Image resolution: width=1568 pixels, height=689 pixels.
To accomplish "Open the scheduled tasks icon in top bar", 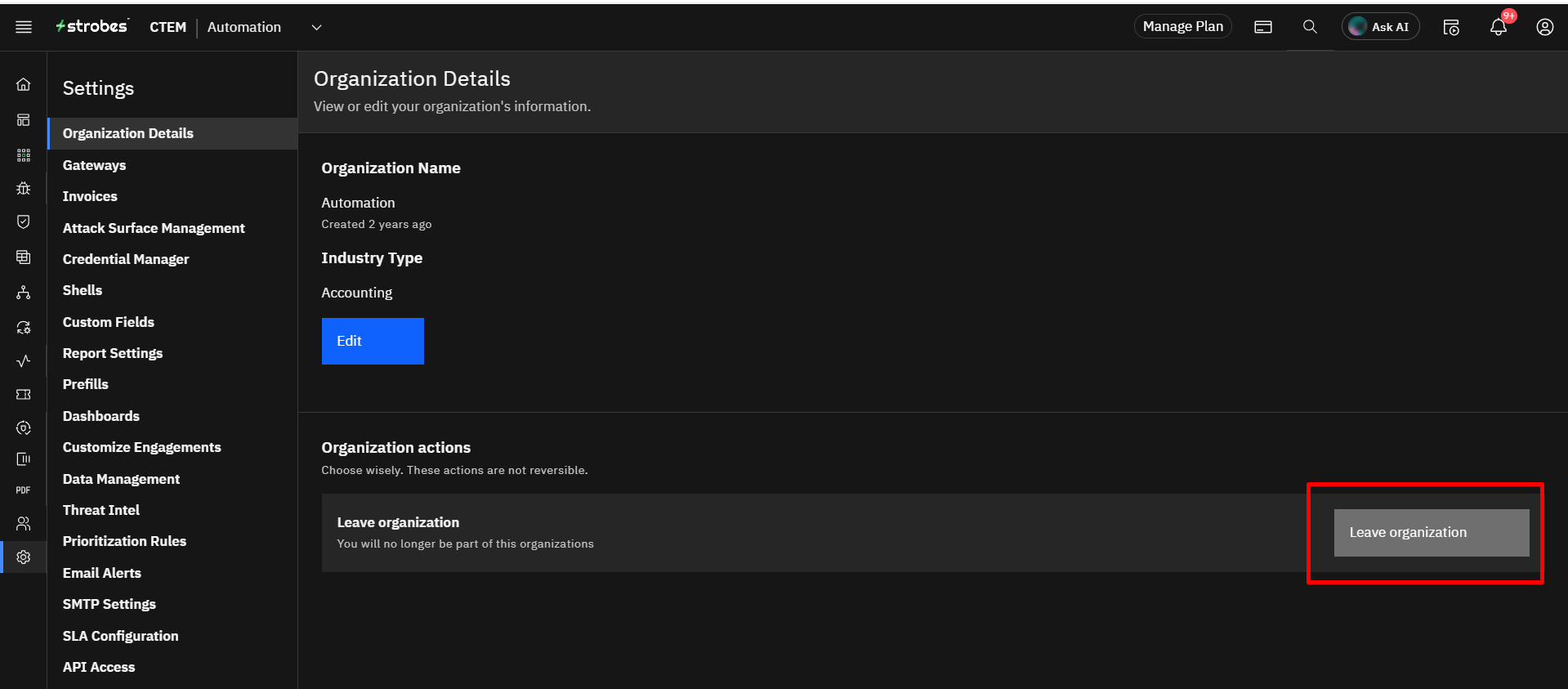I will [1451, 27].
